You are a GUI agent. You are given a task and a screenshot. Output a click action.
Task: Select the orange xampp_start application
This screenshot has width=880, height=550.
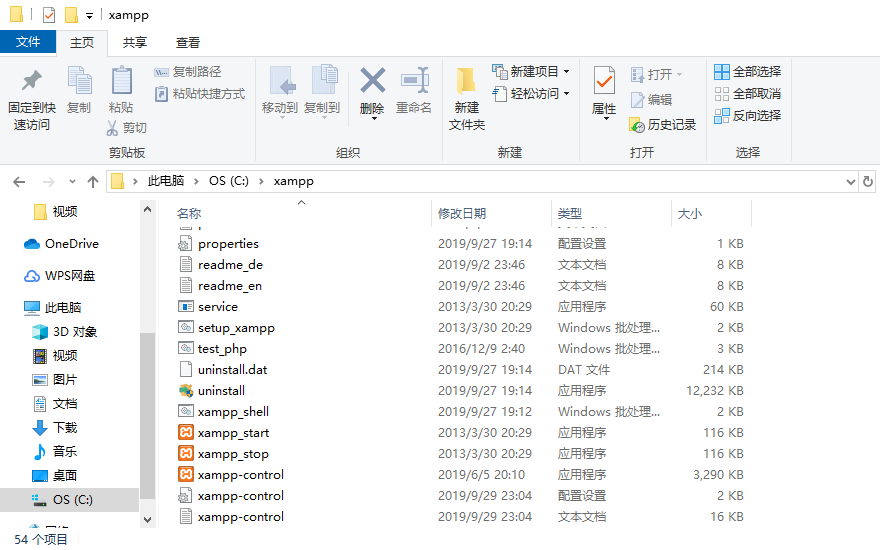[233, 433]
